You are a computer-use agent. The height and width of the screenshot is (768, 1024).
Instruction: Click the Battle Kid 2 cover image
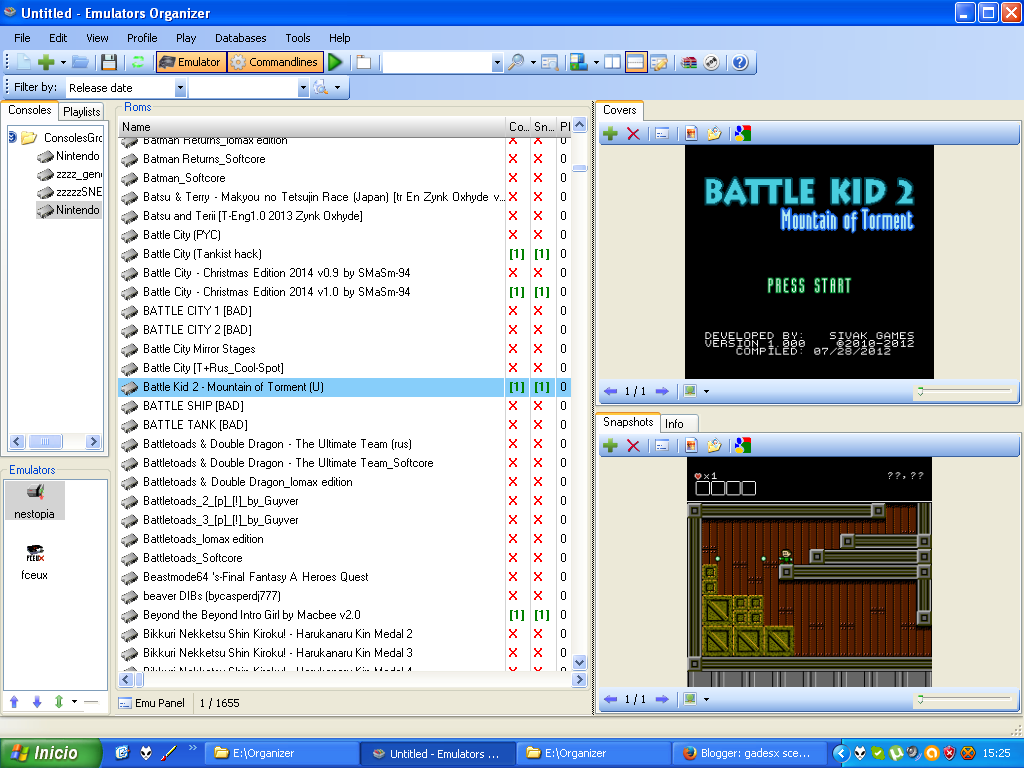pos(809,261)
